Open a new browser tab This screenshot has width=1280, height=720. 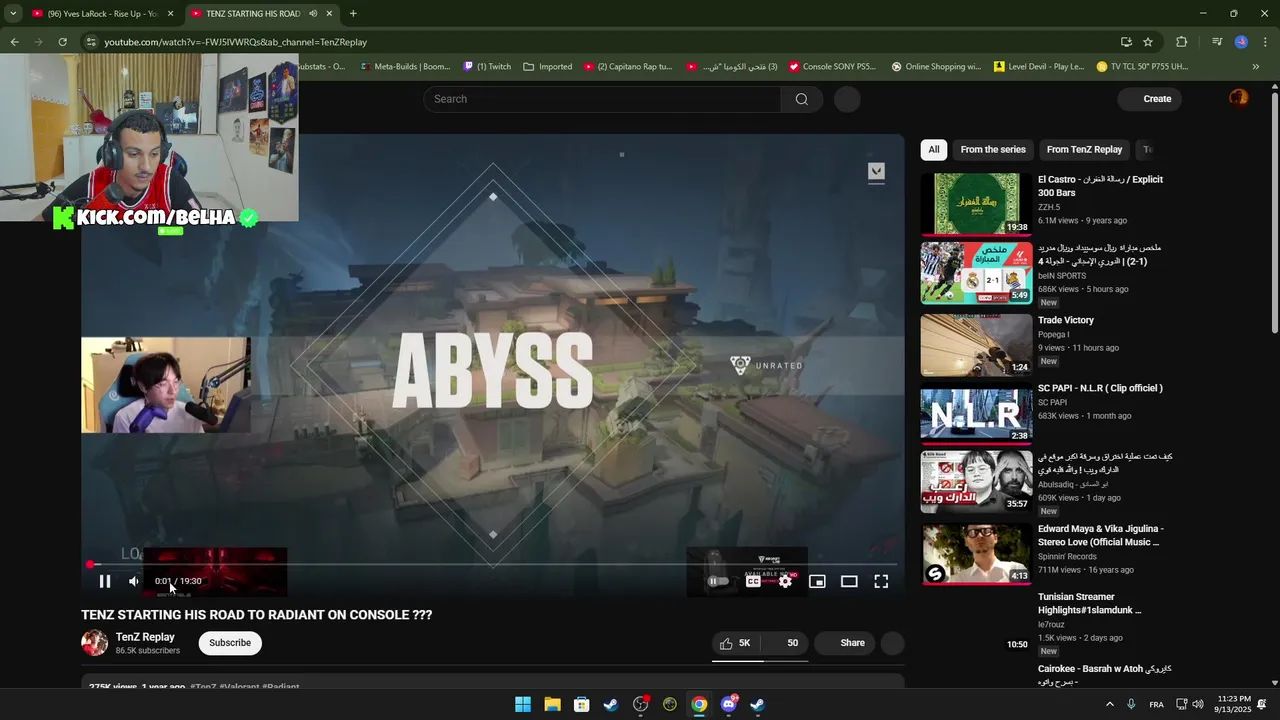(x=353, y=14)
